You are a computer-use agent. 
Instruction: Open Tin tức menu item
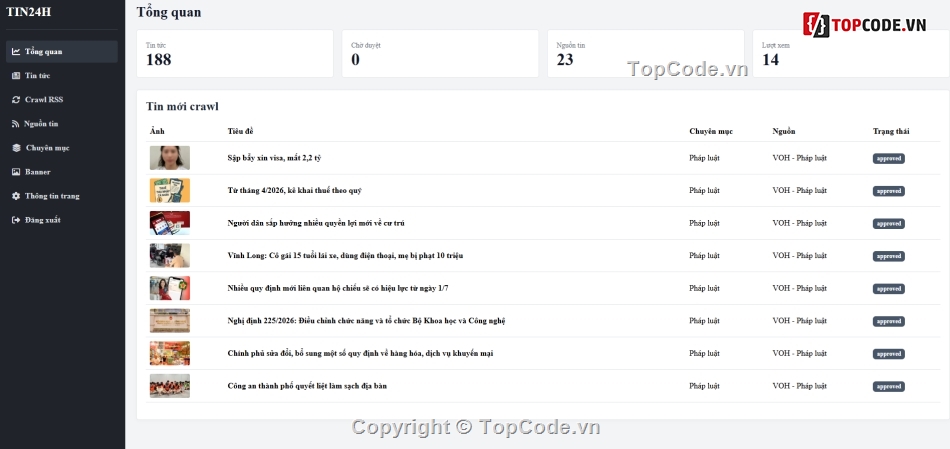coord(62,76)
